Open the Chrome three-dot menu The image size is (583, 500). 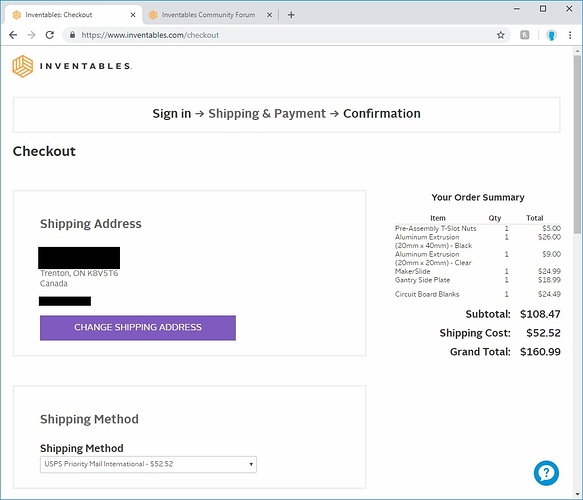tap(570, 35)
